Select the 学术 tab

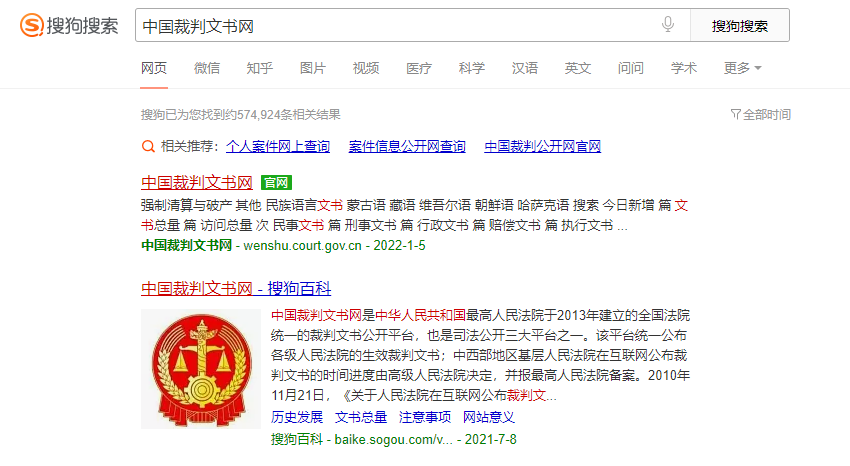pyautogui.click(x=684, y=68)
